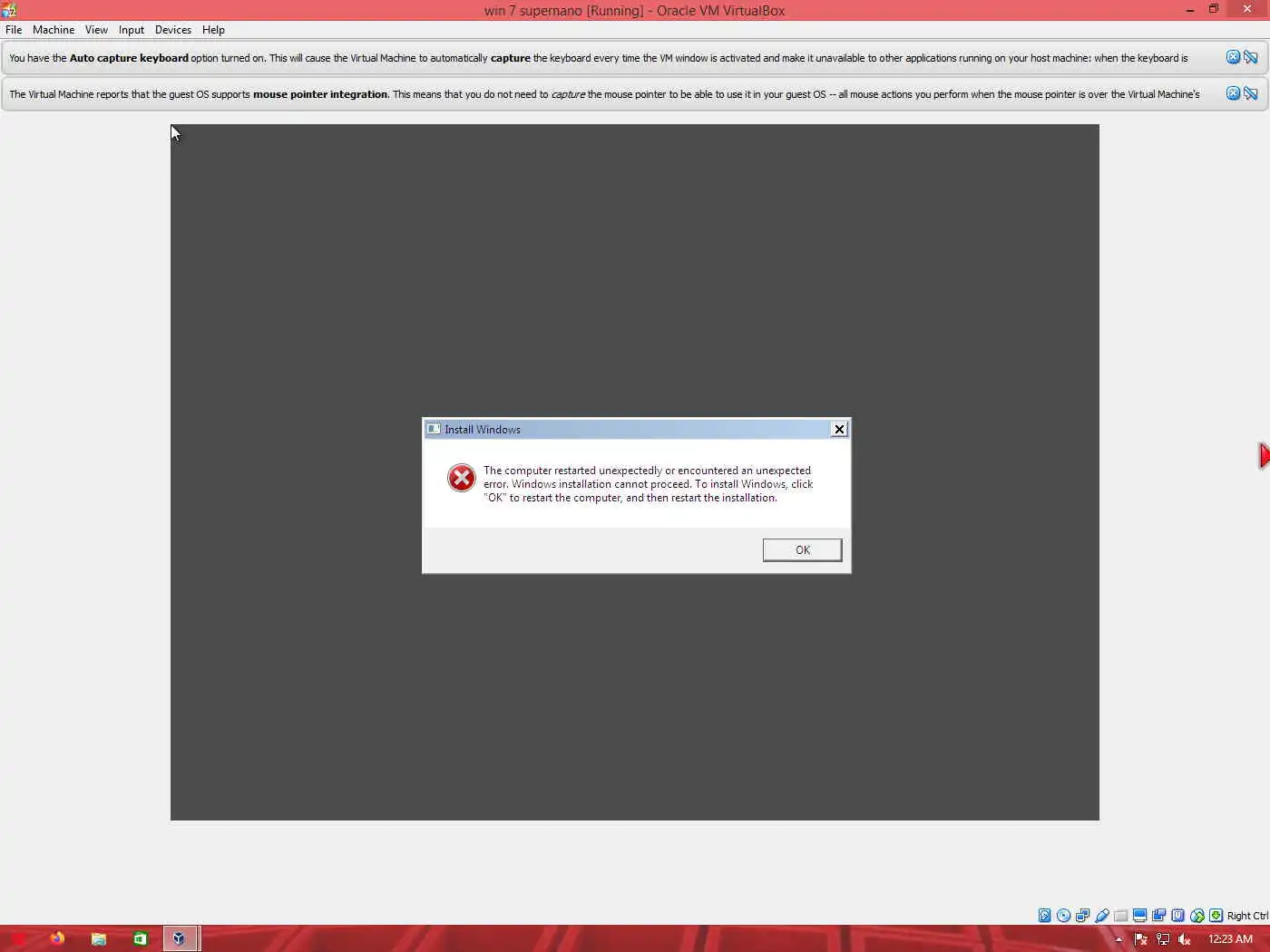Open the clock showing 12:23 AM
Viewport: 1270px width, 952px height.
pyautogui.click(x=1230, y=939)
